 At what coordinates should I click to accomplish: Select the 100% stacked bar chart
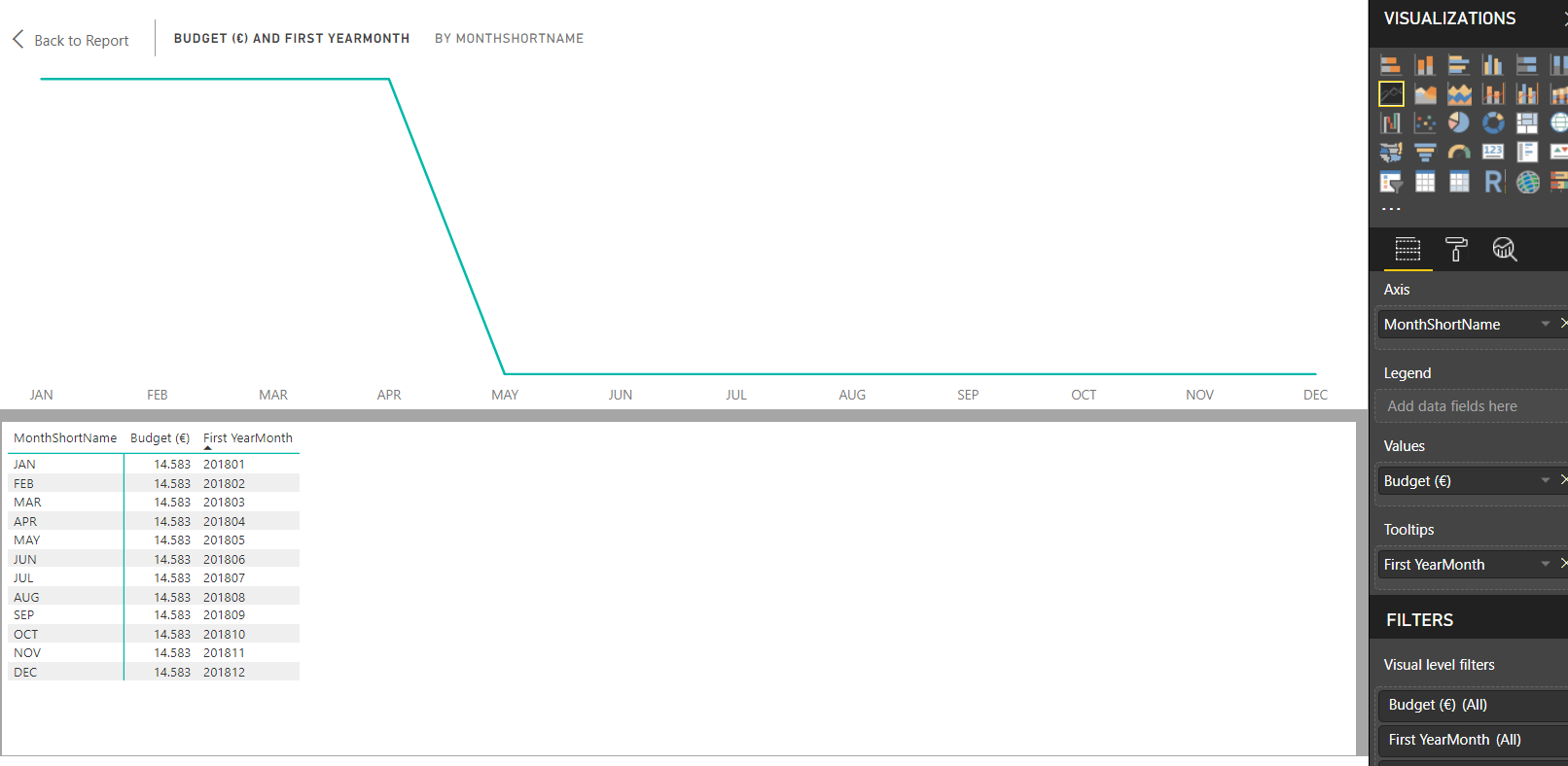tap(1527, 65)
